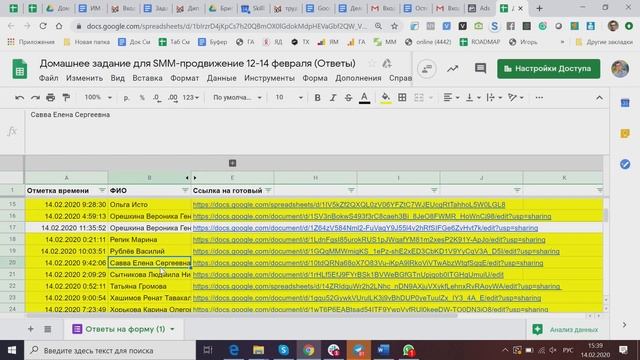The height and width of the screenshot is (360, 640).
Task: Open text wrapping dropdown
Action: click(x=494, y=98)
